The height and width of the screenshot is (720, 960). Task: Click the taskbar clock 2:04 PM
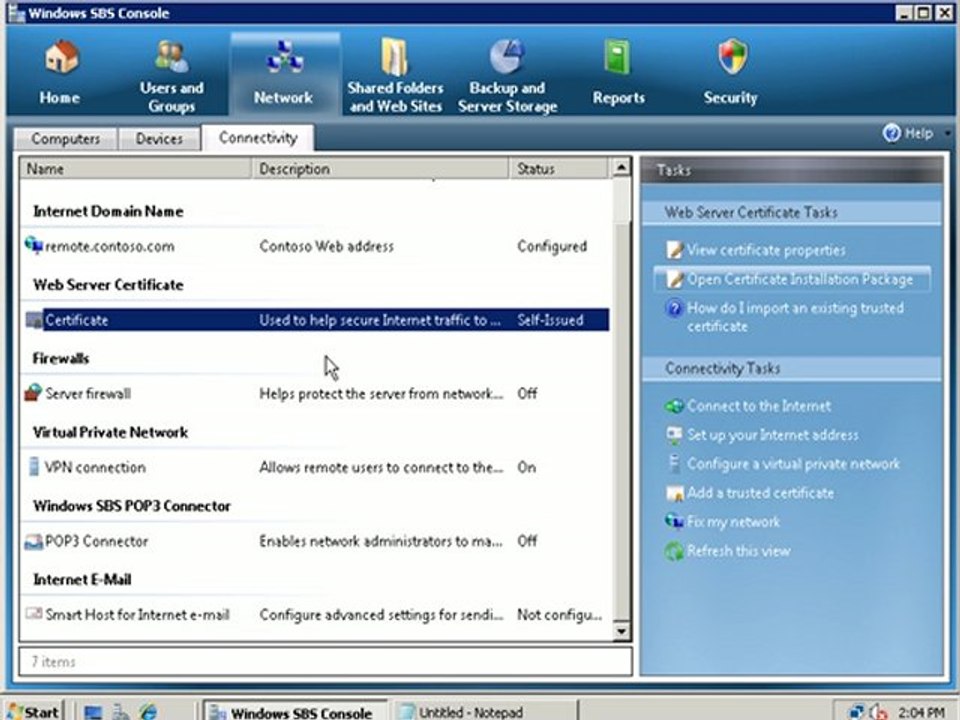920,712
